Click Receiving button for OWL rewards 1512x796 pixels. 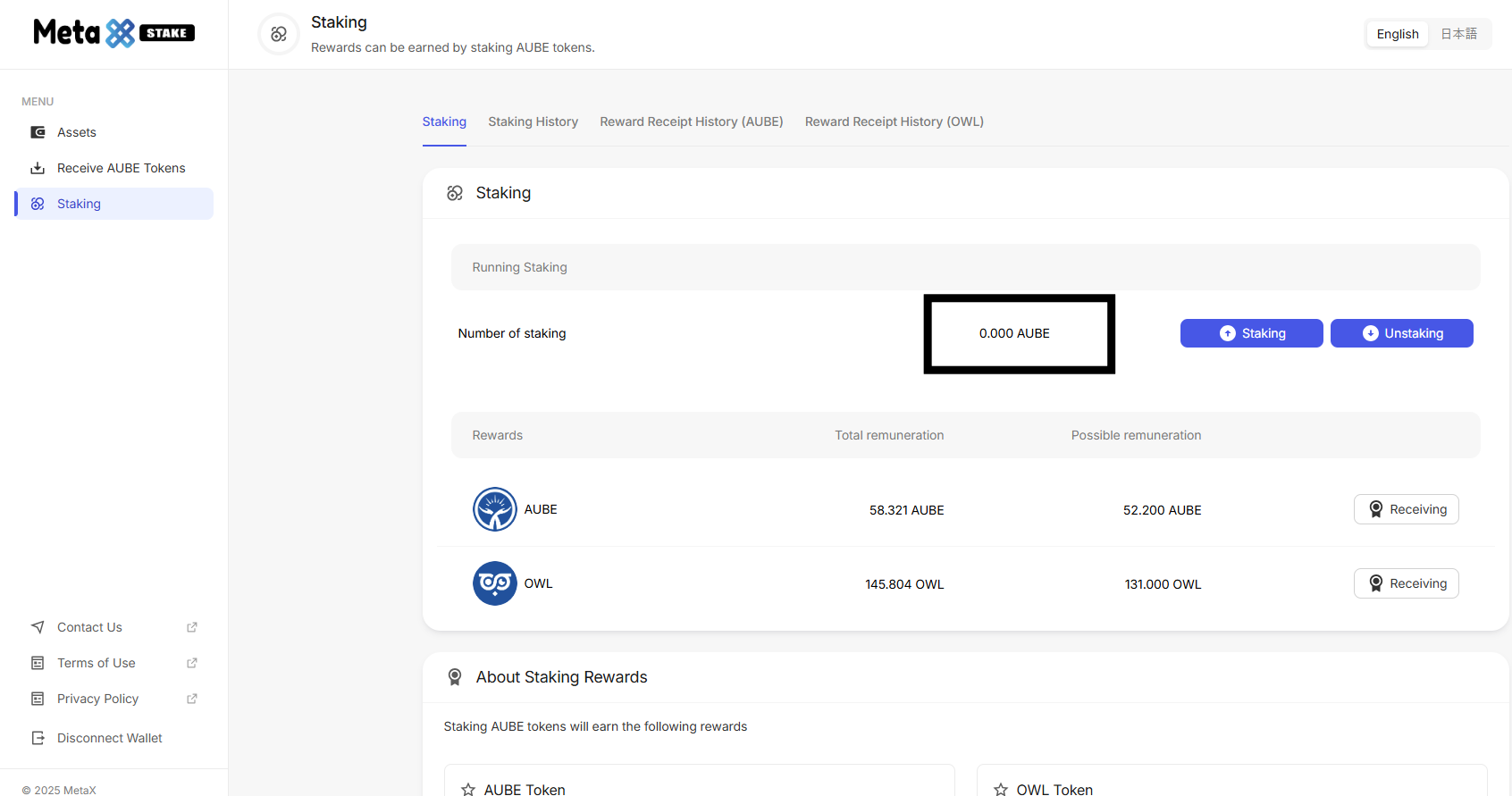coord(1406,583)
